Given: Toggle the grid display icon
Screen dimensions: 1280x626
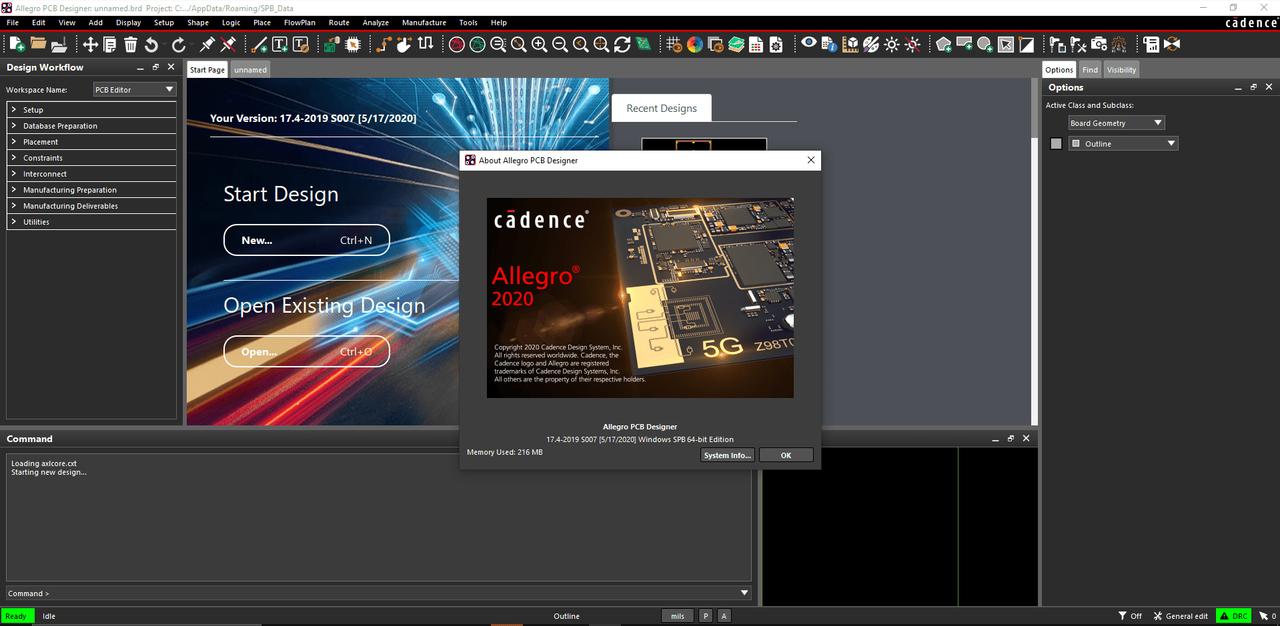Looking at the screenshot, I should click(x=673, y=44).
